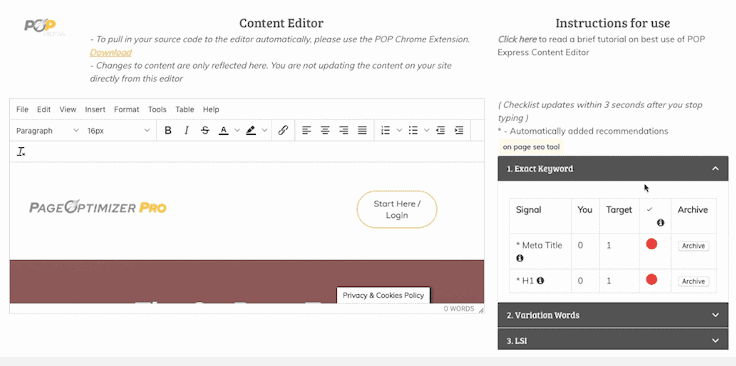Toggle bold formatting in editor toolbar
The image size is (736, 366).
(168, 130)
